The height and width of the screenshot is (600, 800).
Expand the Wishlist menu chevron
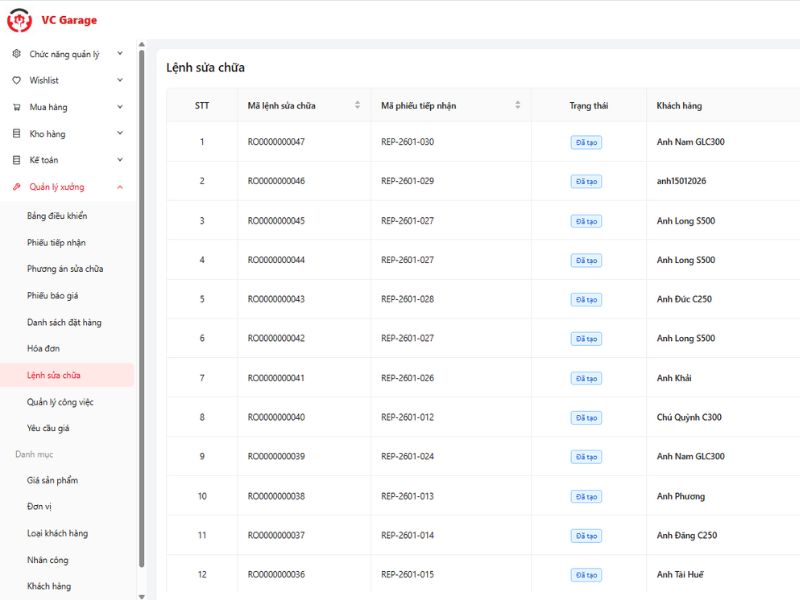click(120, 80)
